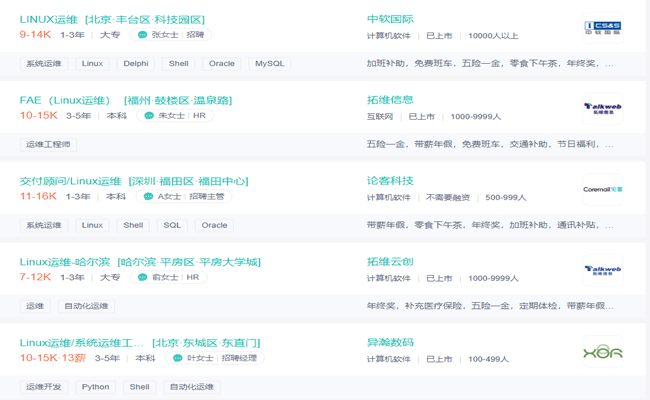Click Linux tag in 交付顾问 listing
The height and width of the screenshot is (400, 650).
92,225
